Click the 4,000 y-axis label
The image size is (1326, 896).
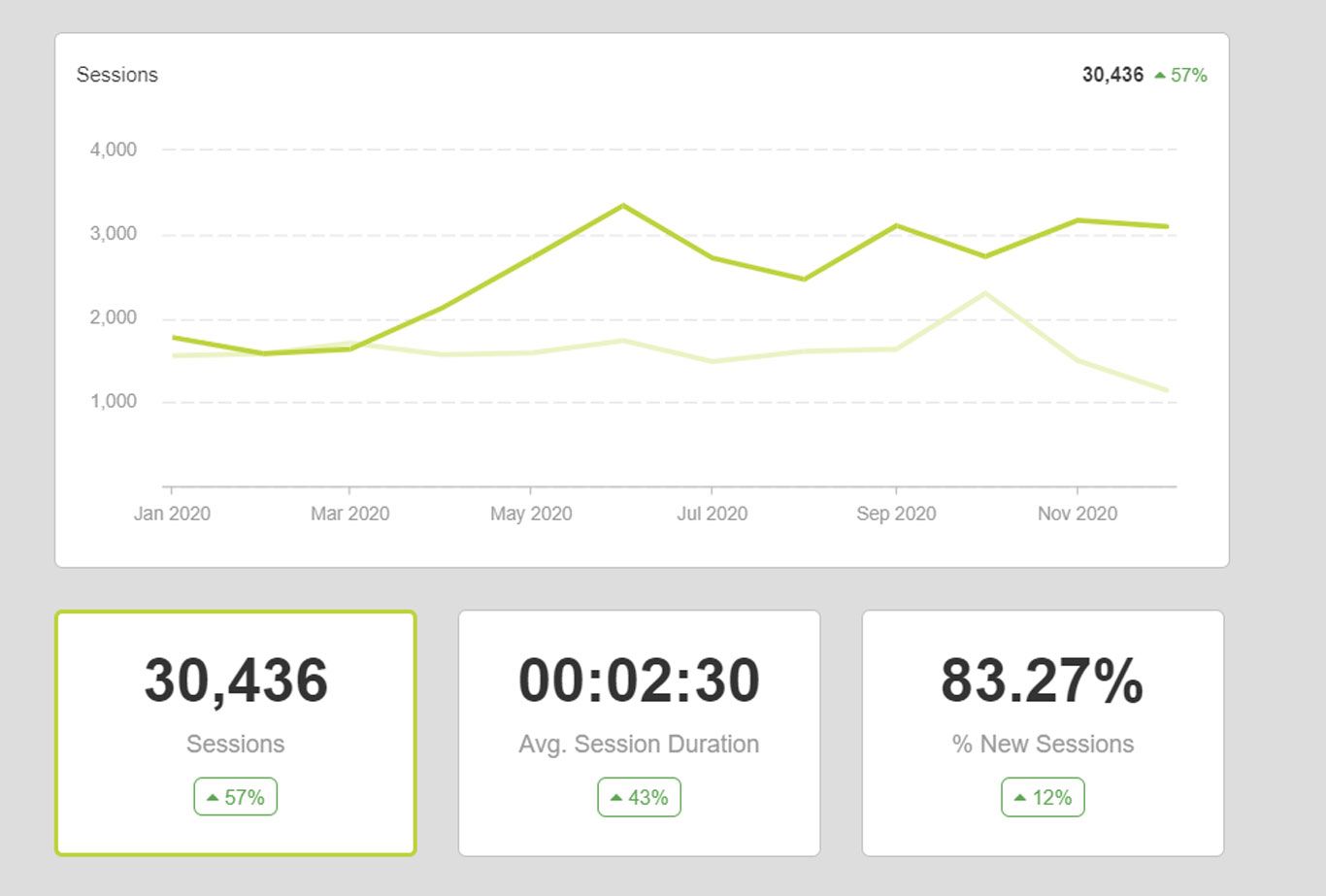(x=114, y=149)
